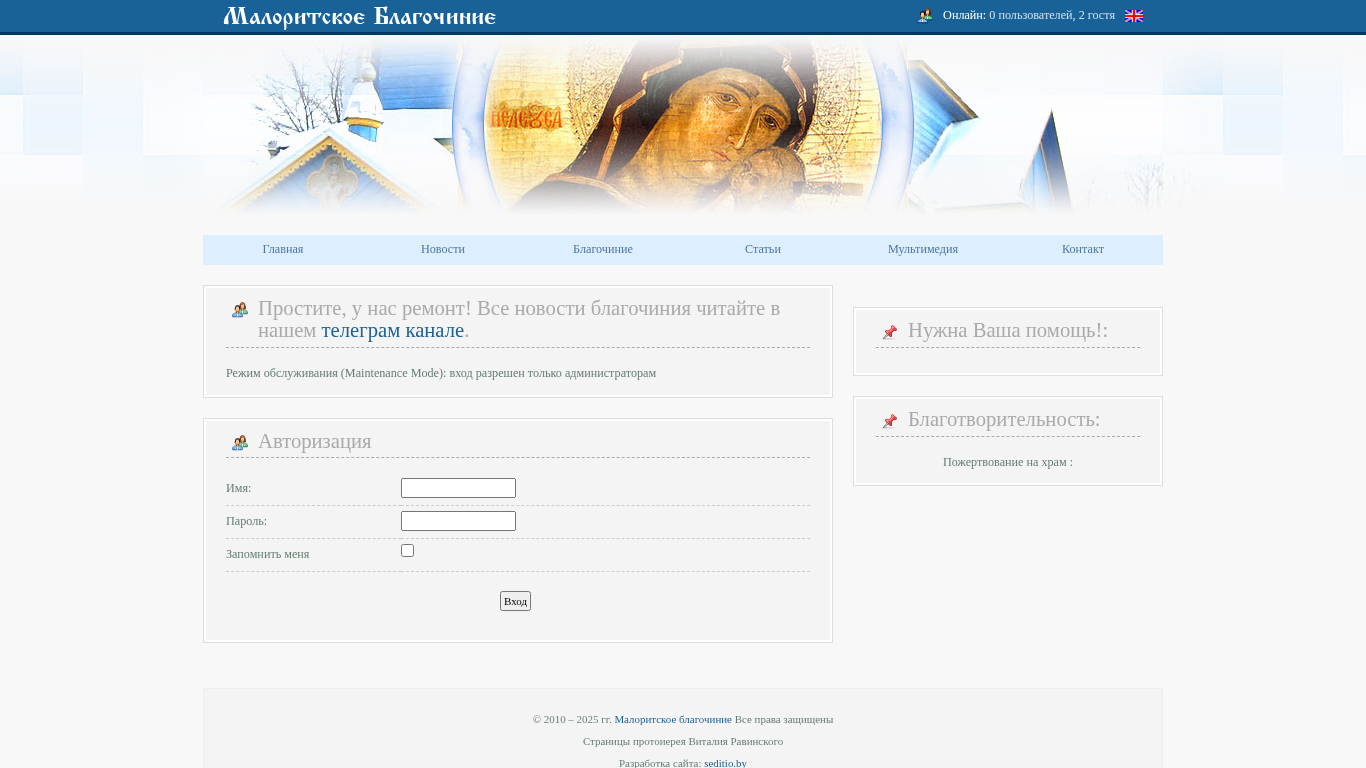The image size is (1366, 768).
Task: Submit the login form with Вход button
Action: [x=515, y=601]
